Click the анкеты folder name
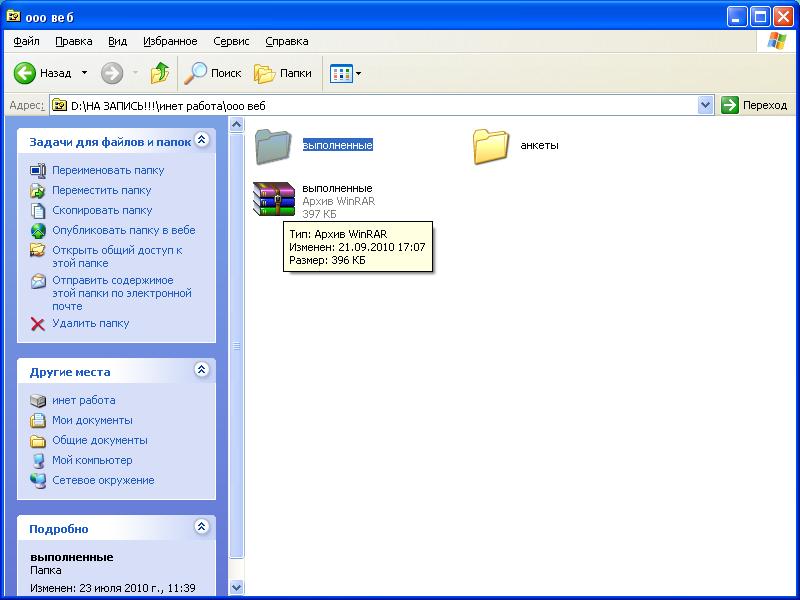The width and height of the screenshot is (800, 600). 539,145
